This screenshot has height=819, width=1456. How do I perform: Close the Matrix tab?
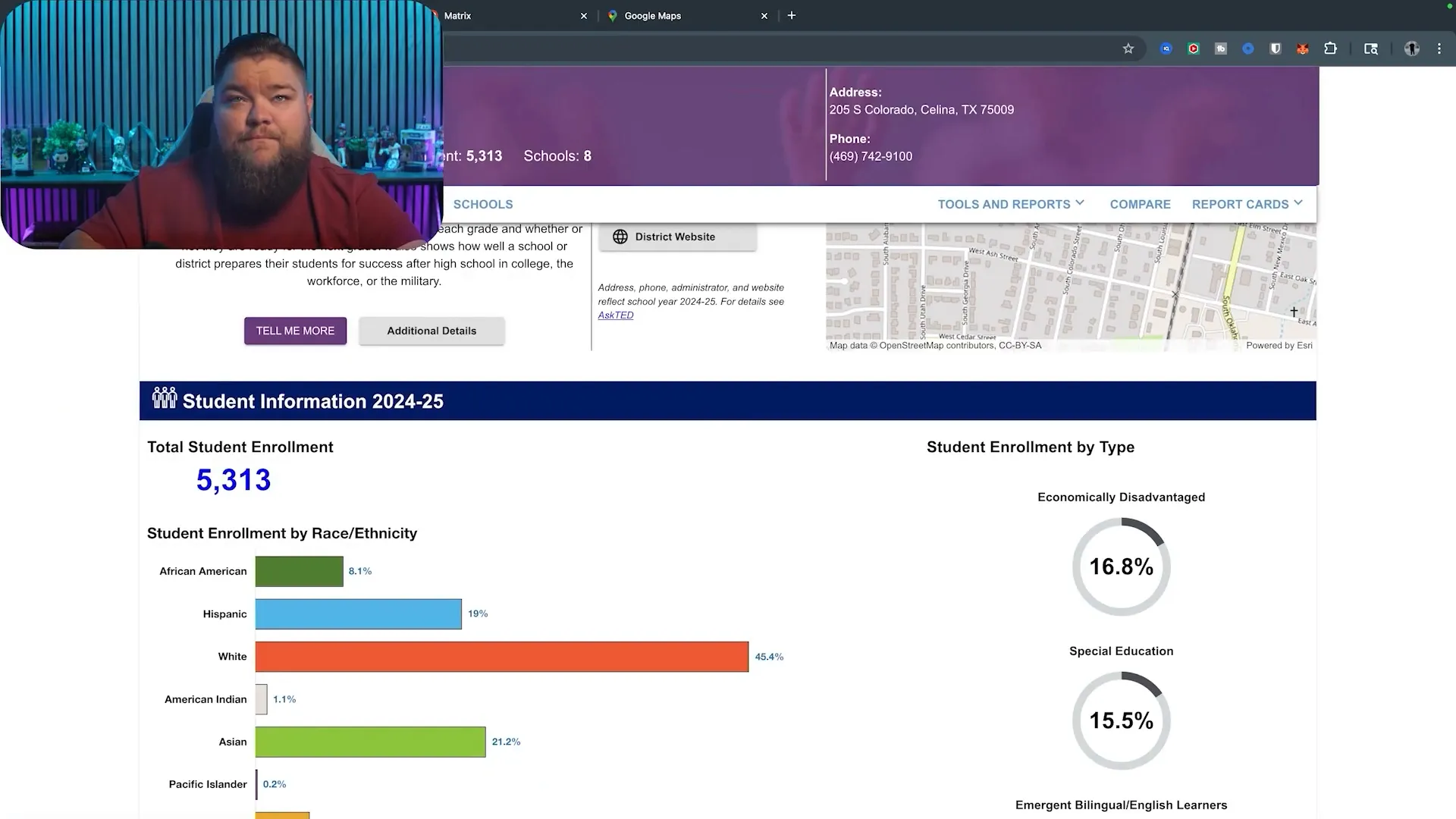(x=584, y=16)
